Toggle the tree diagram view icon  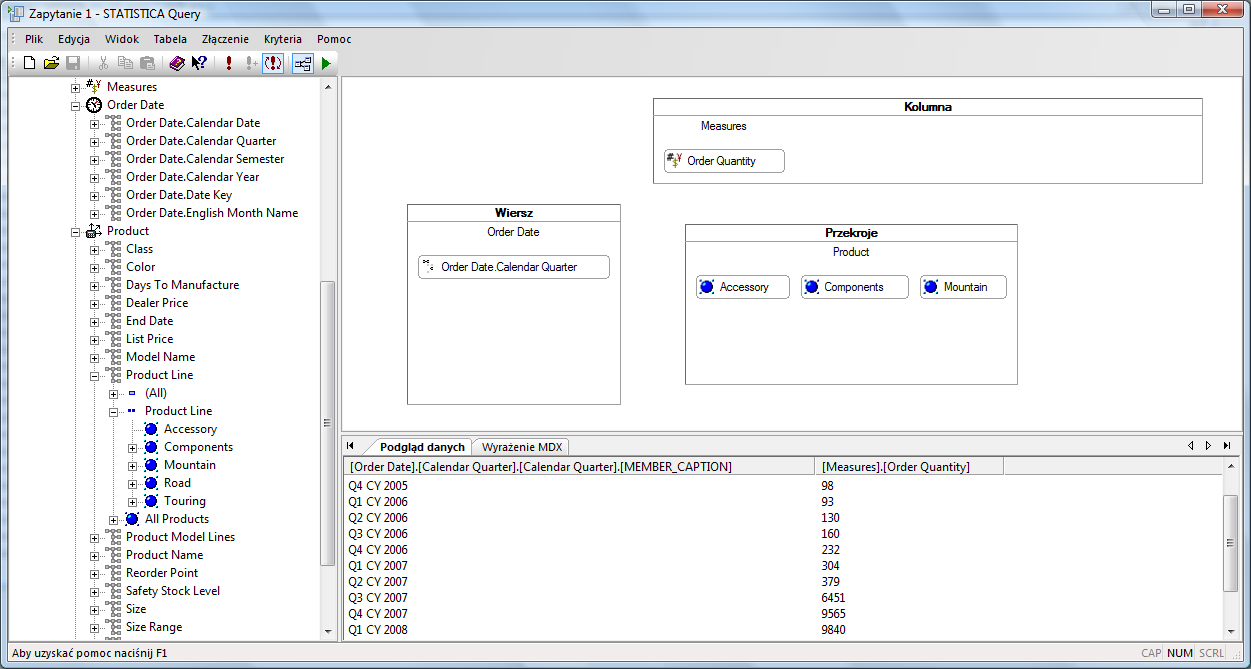tap(303, 63)
